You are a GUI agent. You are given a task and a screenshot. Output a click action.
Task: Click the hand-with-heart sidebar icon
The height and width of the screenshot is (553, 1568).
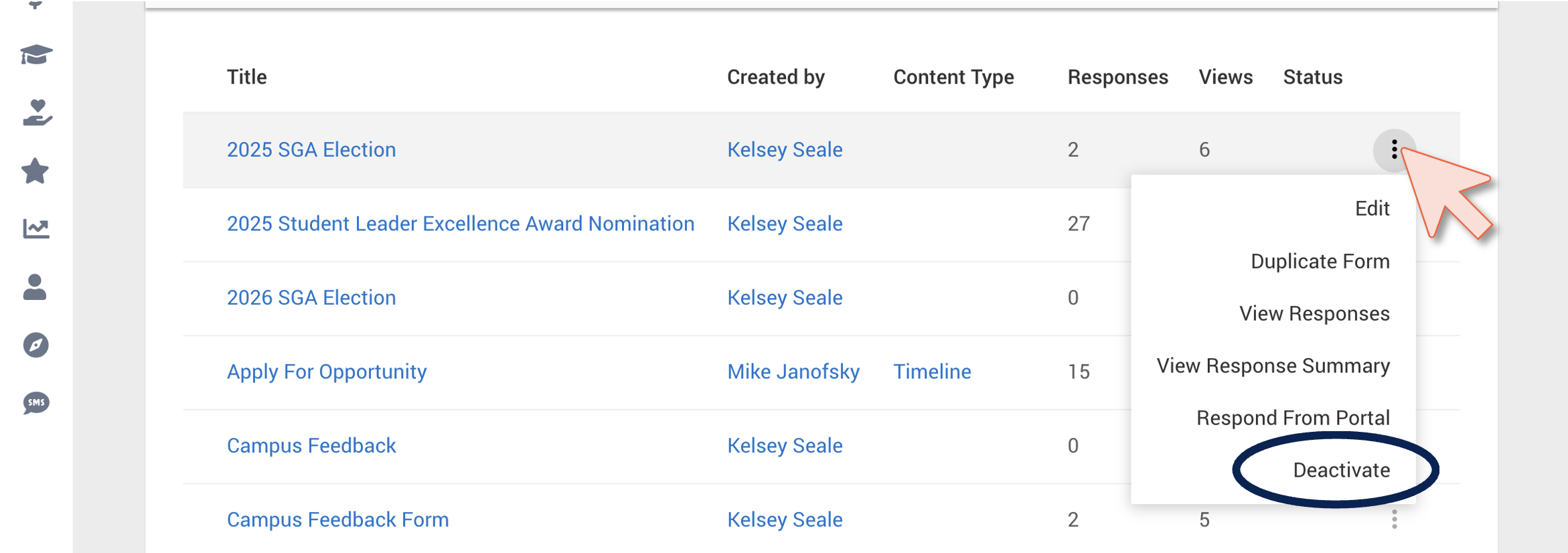click(37, 112)
